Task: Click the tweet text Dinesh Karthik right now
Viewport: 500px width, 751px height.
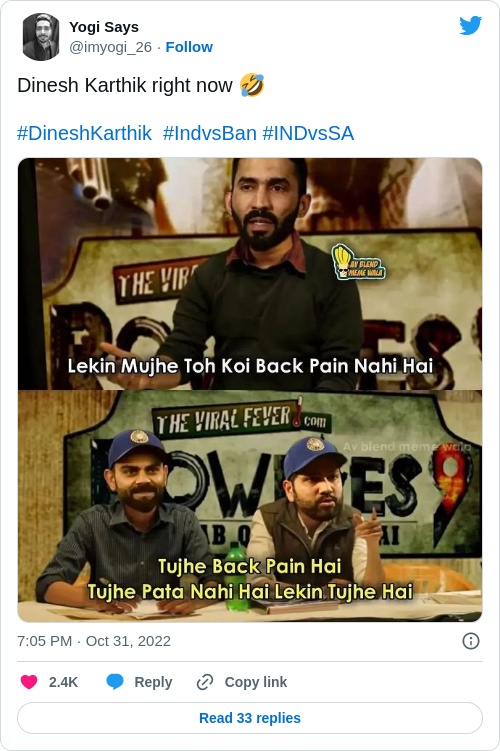Action: tap(125, 85)
